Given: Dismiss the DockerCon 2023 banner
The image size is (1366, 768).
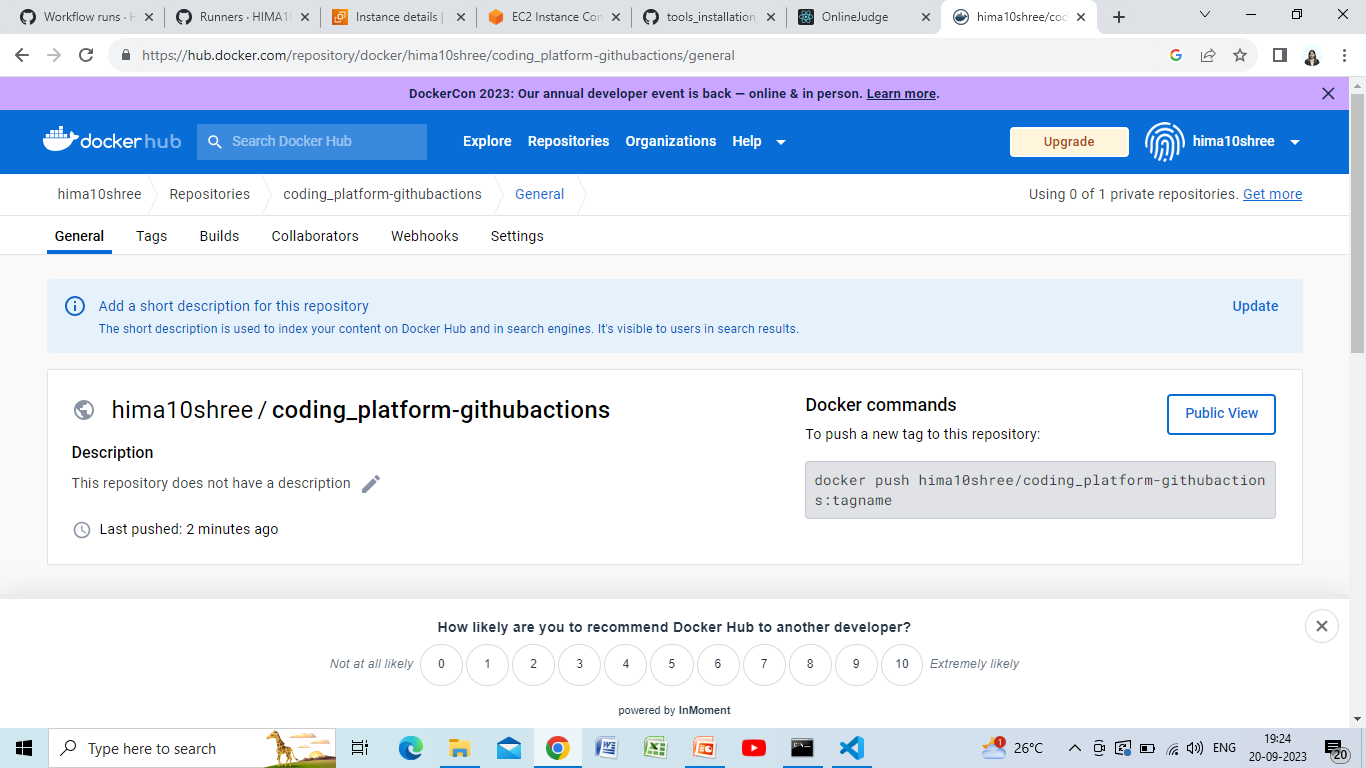Looking at the screenshot, I should tap(1328, 94).
